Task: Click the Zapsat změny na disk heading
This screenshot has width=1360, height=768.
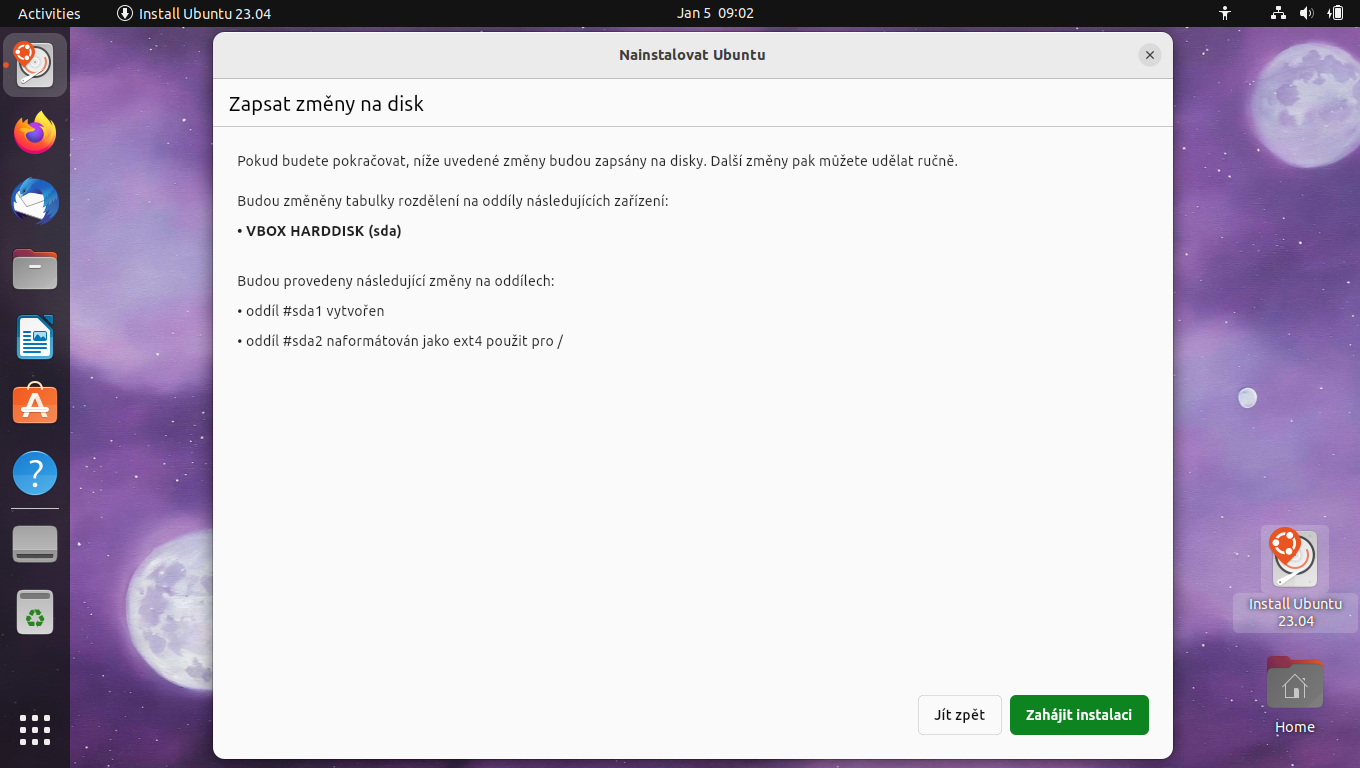Action: tap(326, 104)
